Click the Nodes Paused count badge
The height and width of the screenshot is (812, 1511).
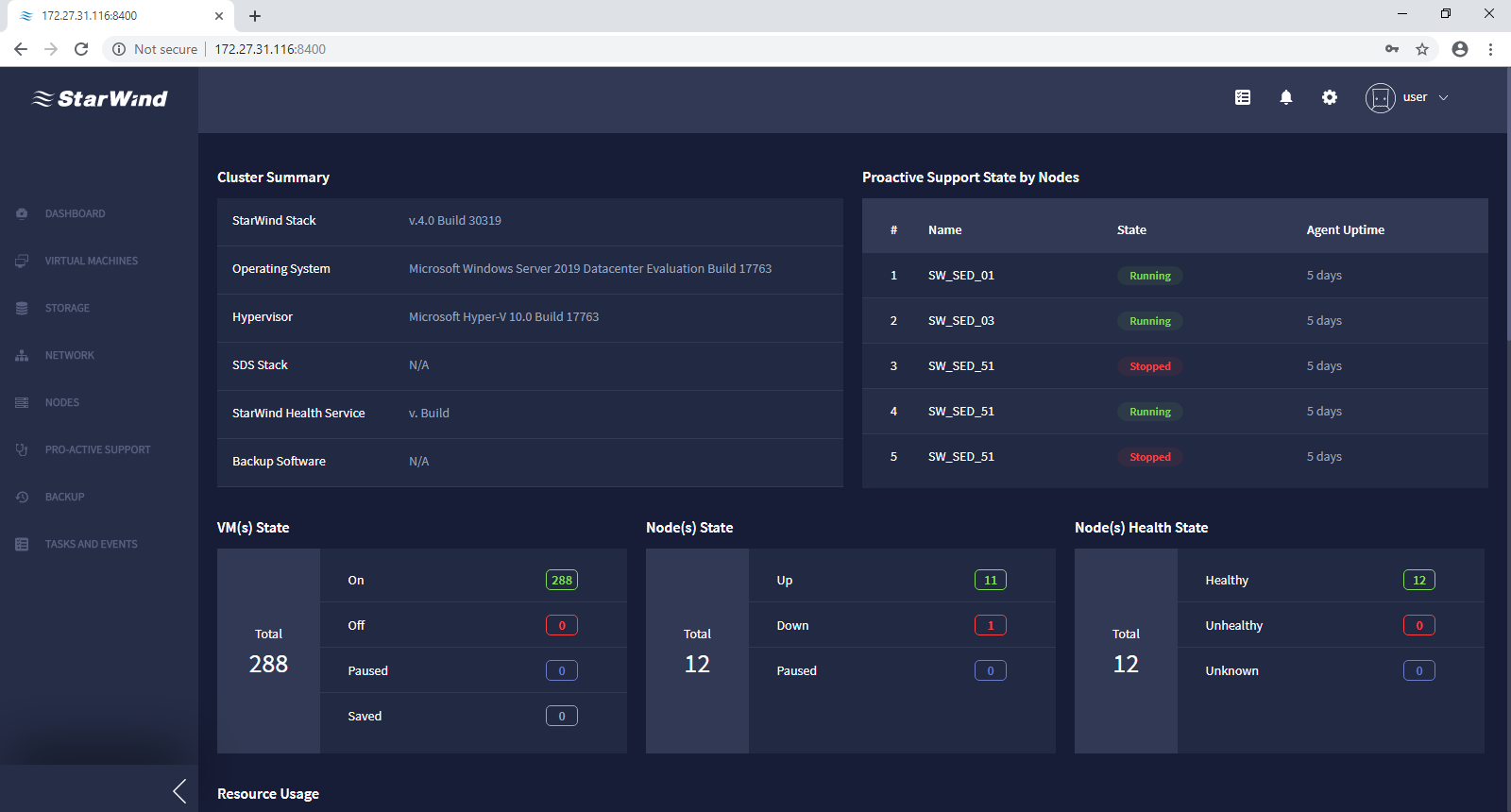click(x=991, y=670)
